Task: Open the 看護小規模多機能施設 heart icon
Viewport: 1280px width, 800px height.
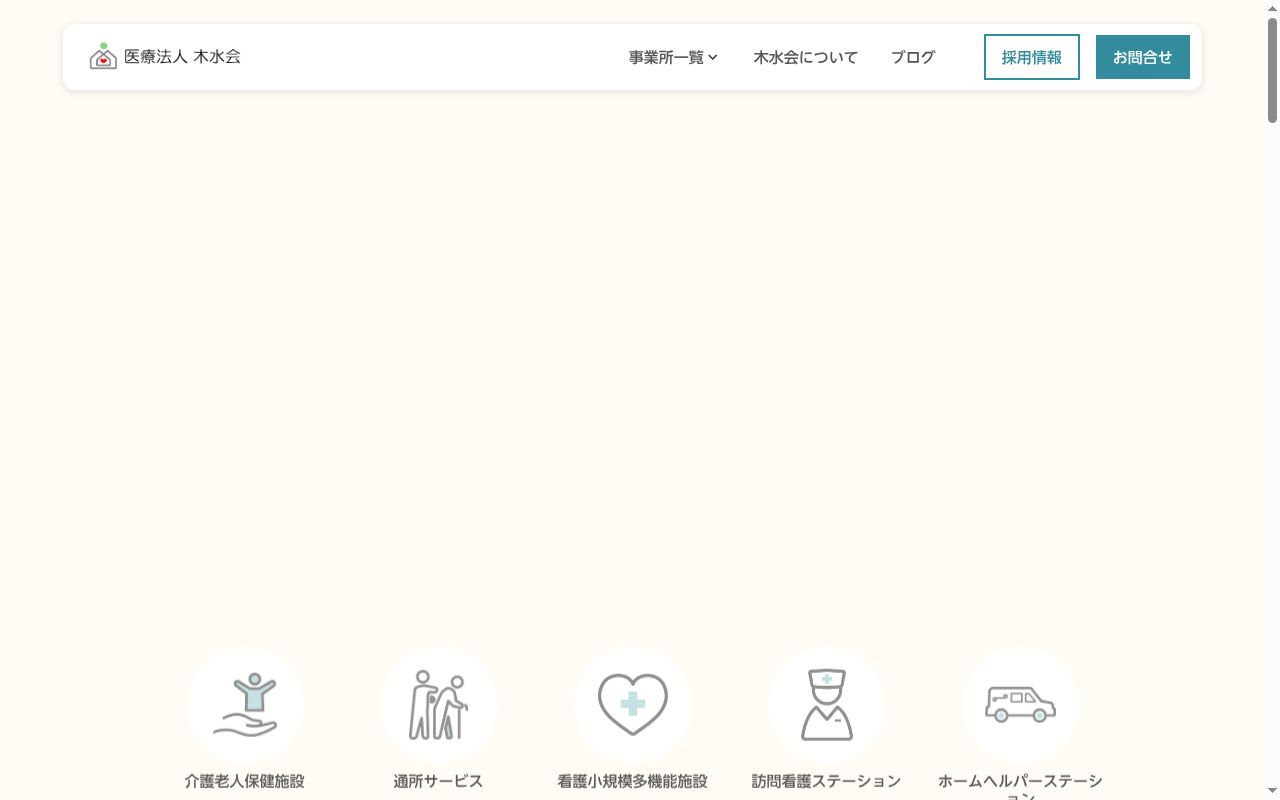Action: point(633,705)
